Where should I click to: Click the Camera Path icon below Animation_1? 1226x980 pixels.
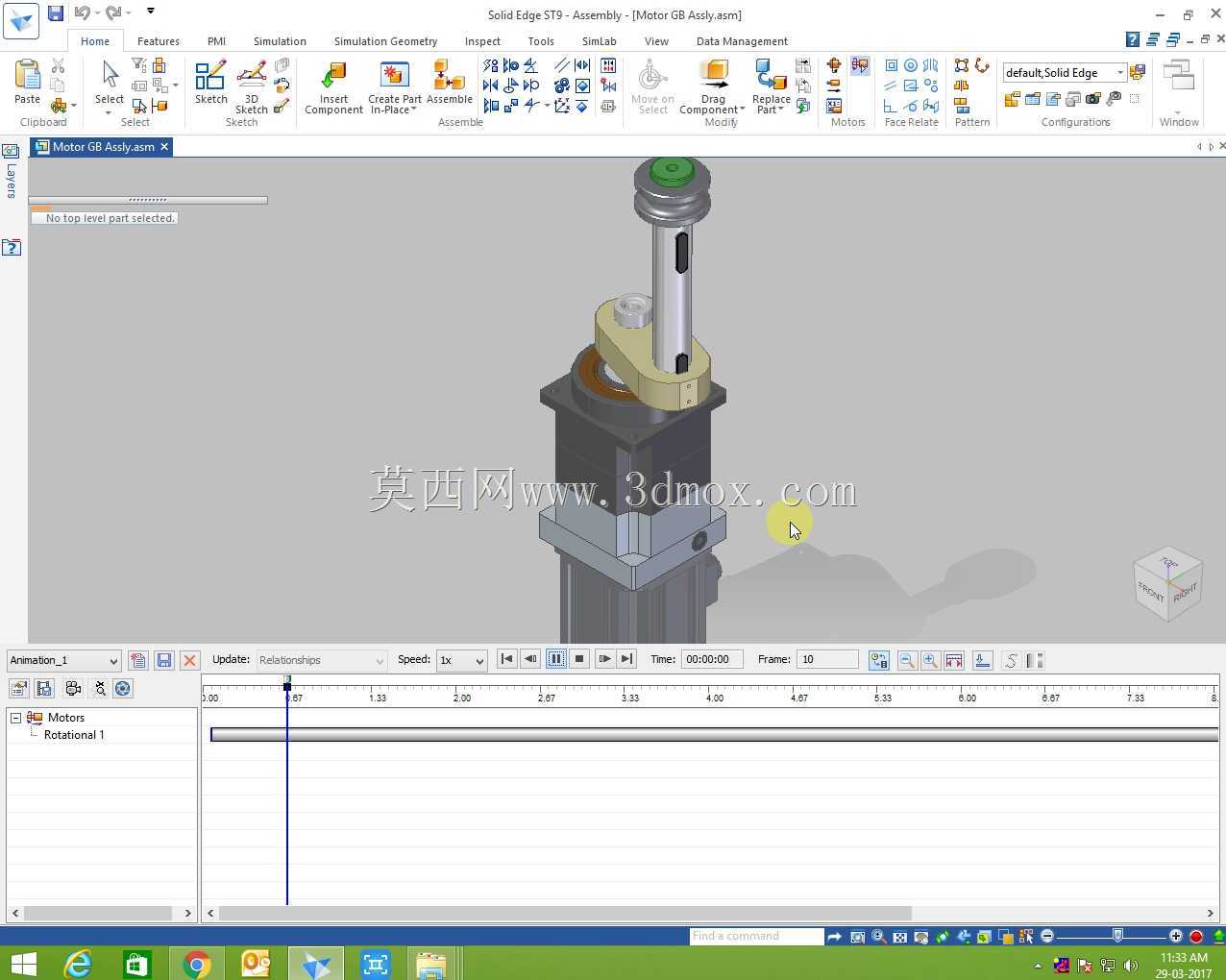73,688
